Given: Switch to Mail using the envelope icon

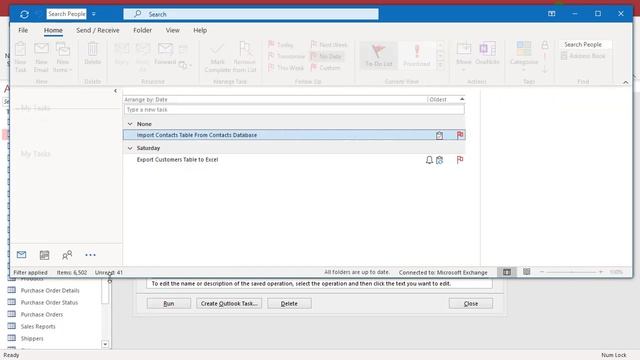Looking at the screenshot, I should (22, 255).
